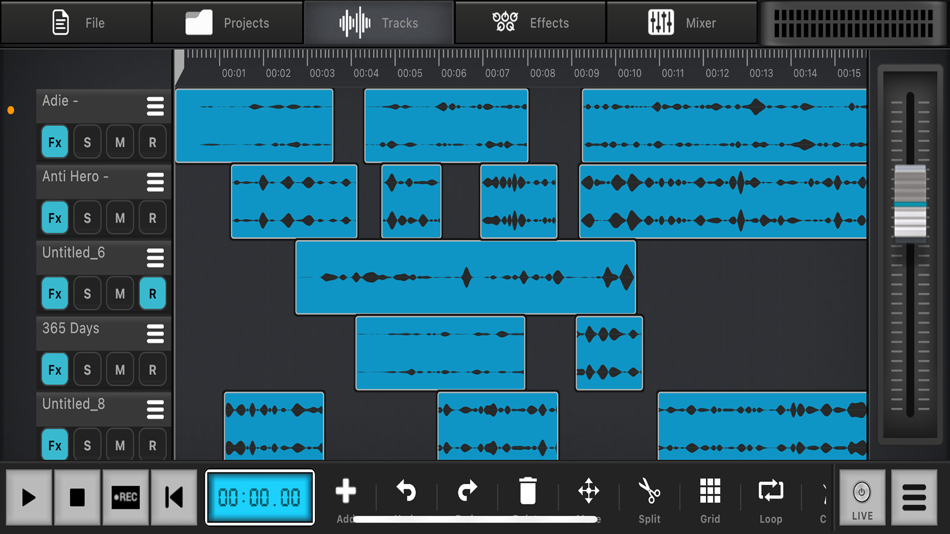Select the small second clip on 365 Days track
Viewport: 950px width, 534px height.
(609, 353)
